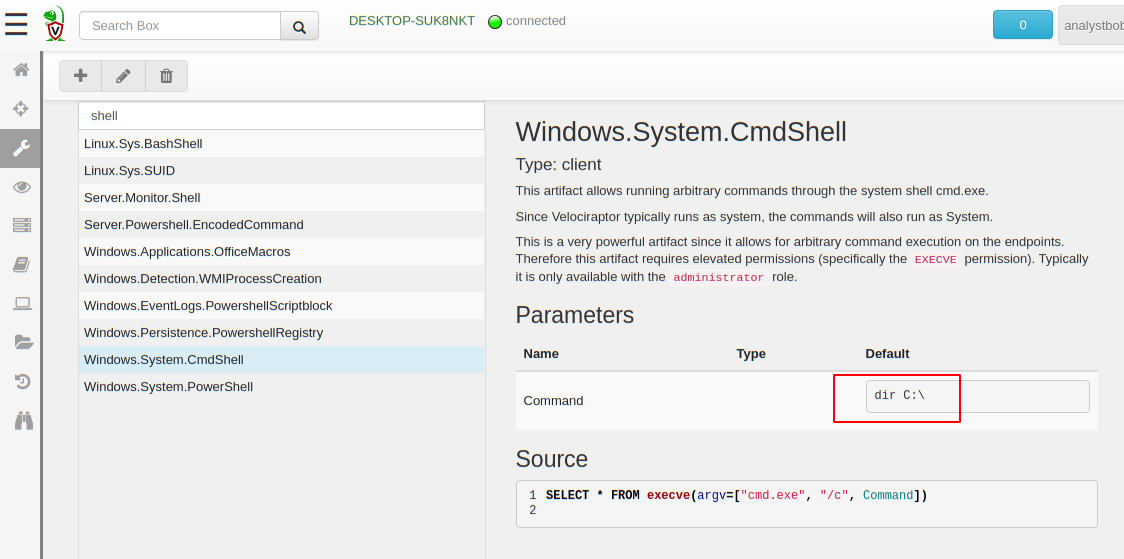
Task: Click the analystbob user button
Action: (x=1091, y=25)
